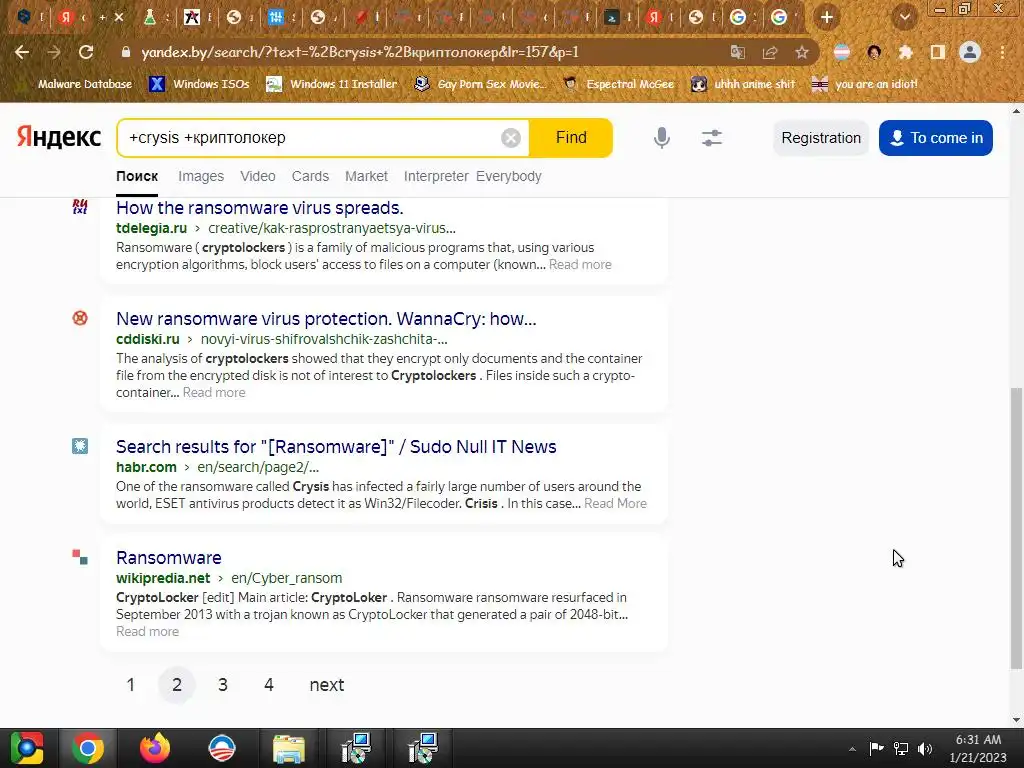Screen dimensions: 1024x768
Task: Go to results page 4
Action: tap(268, 684)
